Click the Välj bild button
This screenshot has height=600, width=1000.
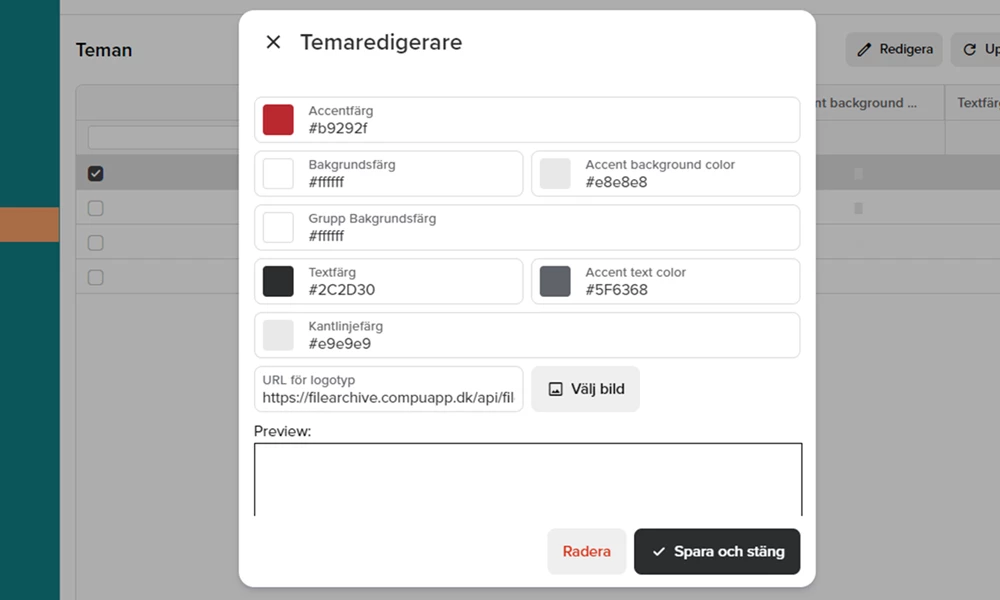(x=585, y=389)
